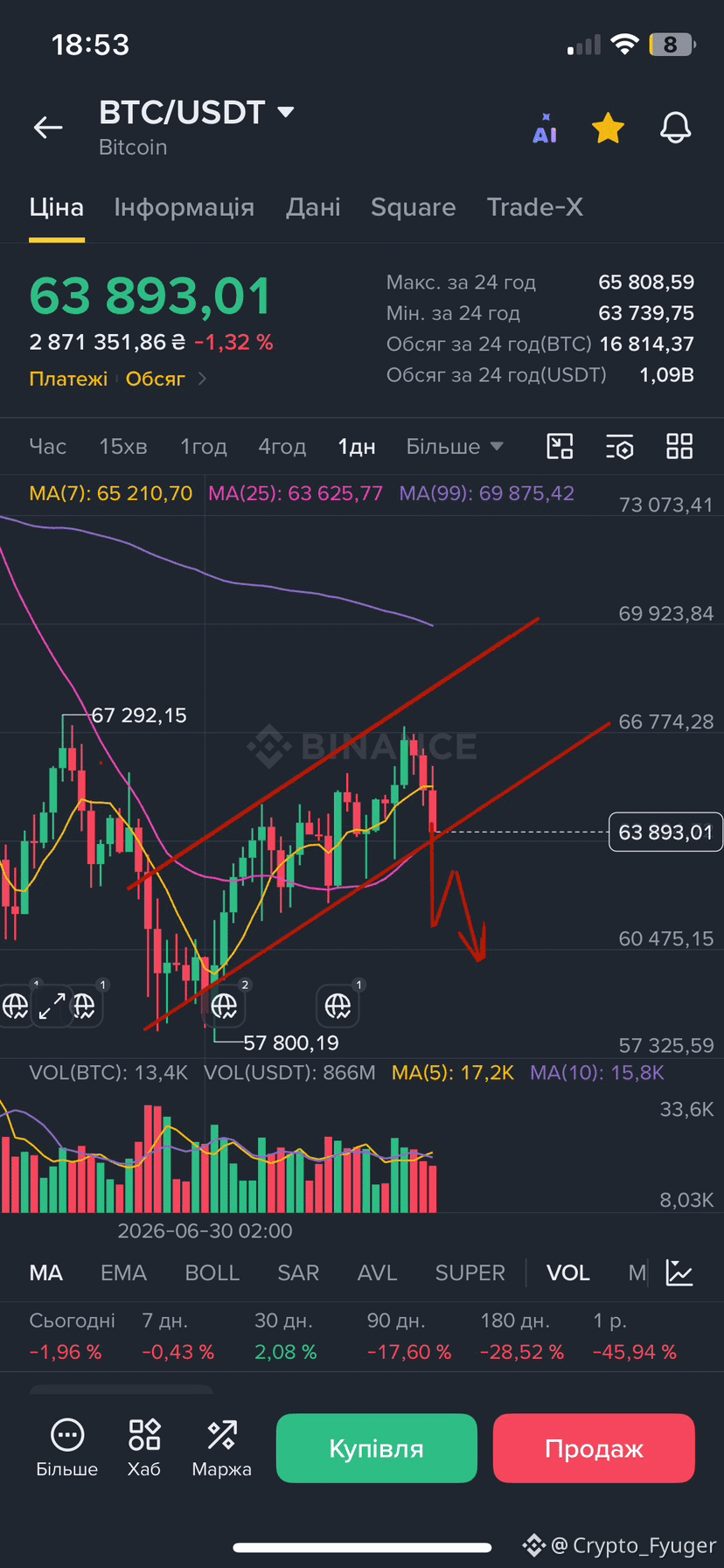
Task: Switch to Інформація tab
Action: click(184, 207)
